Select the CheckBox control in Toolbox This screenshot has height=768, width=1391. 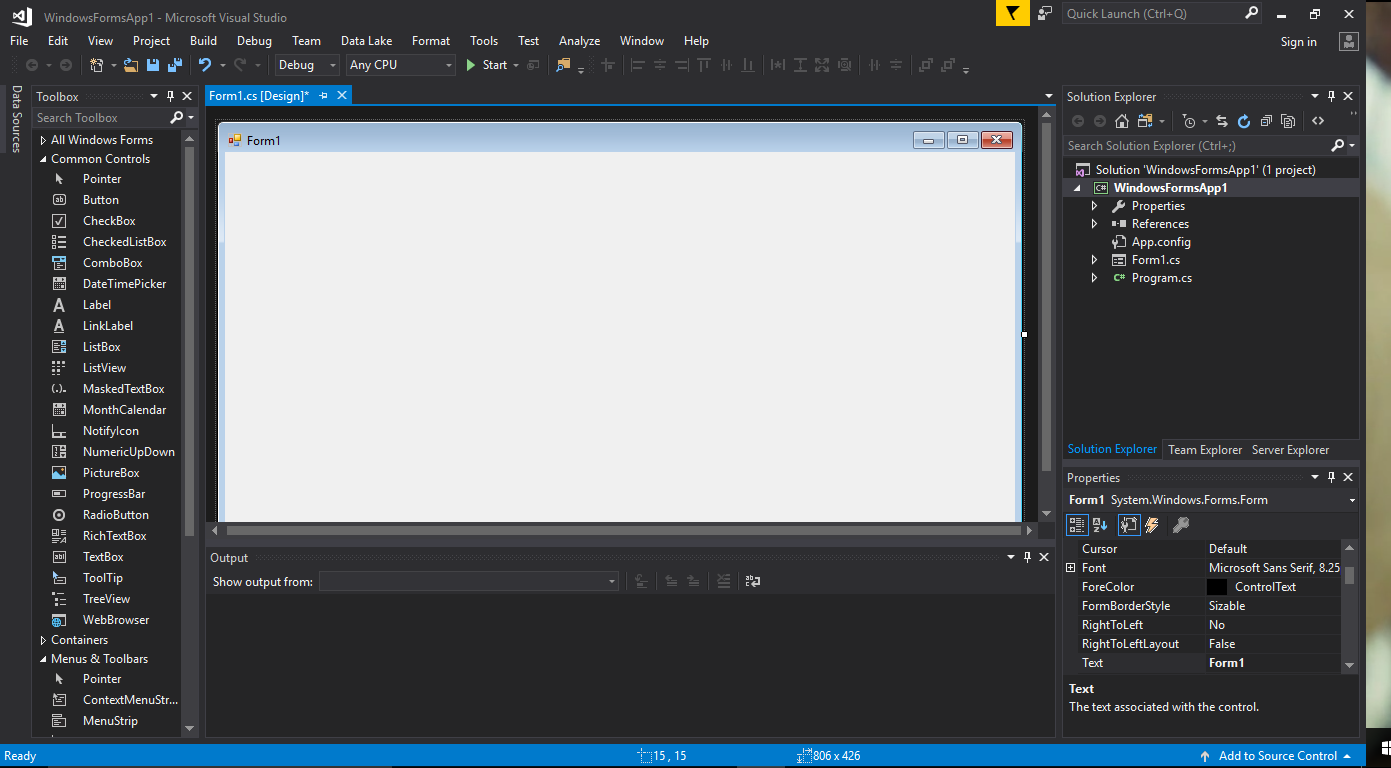pyautogui.click(x=109, y=221)
